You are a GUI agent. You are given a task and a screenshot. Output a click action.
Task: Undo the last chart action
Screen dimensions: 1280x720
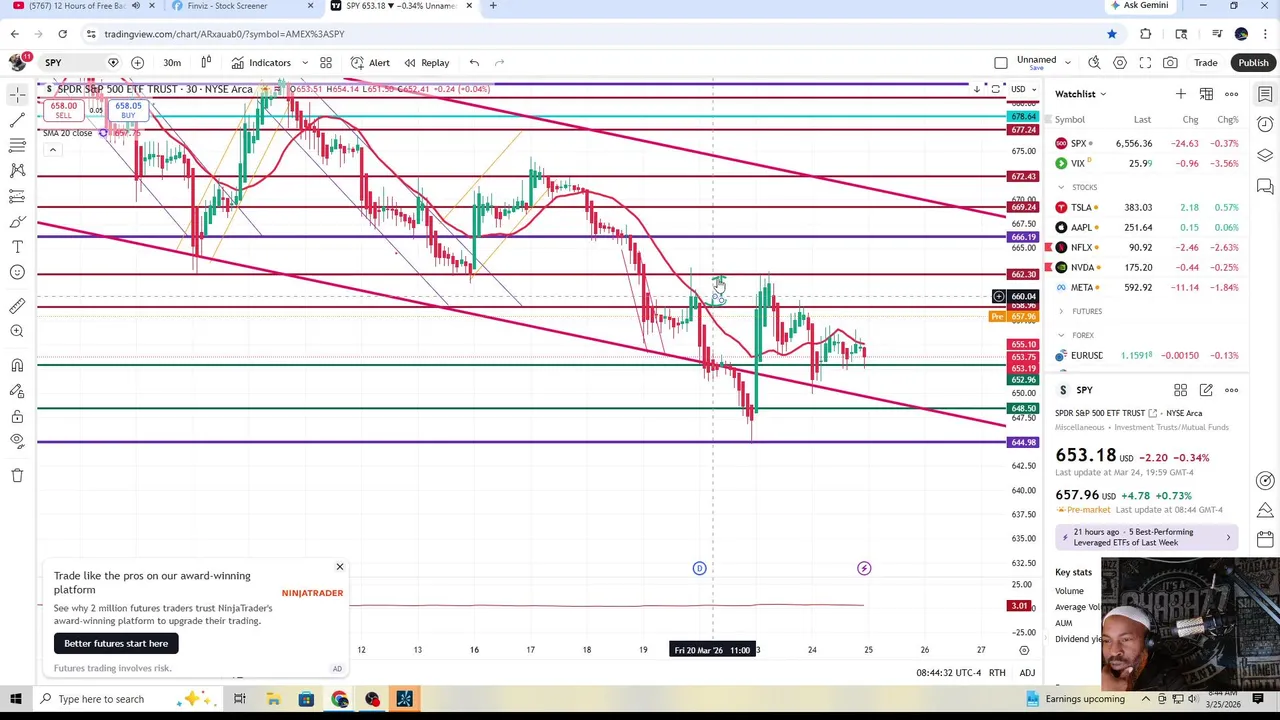tap(474, 62)
